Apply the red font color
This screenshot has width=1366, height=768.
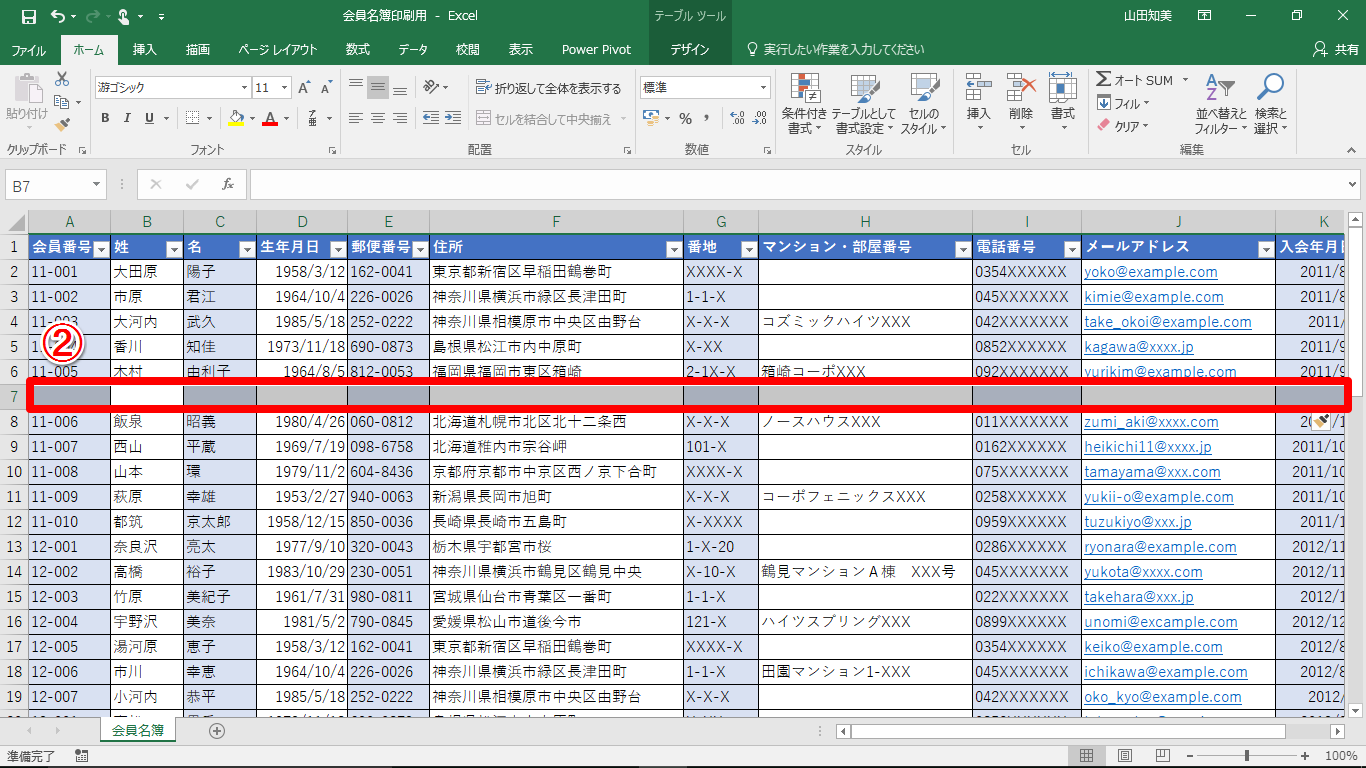(x=269, y=118)
